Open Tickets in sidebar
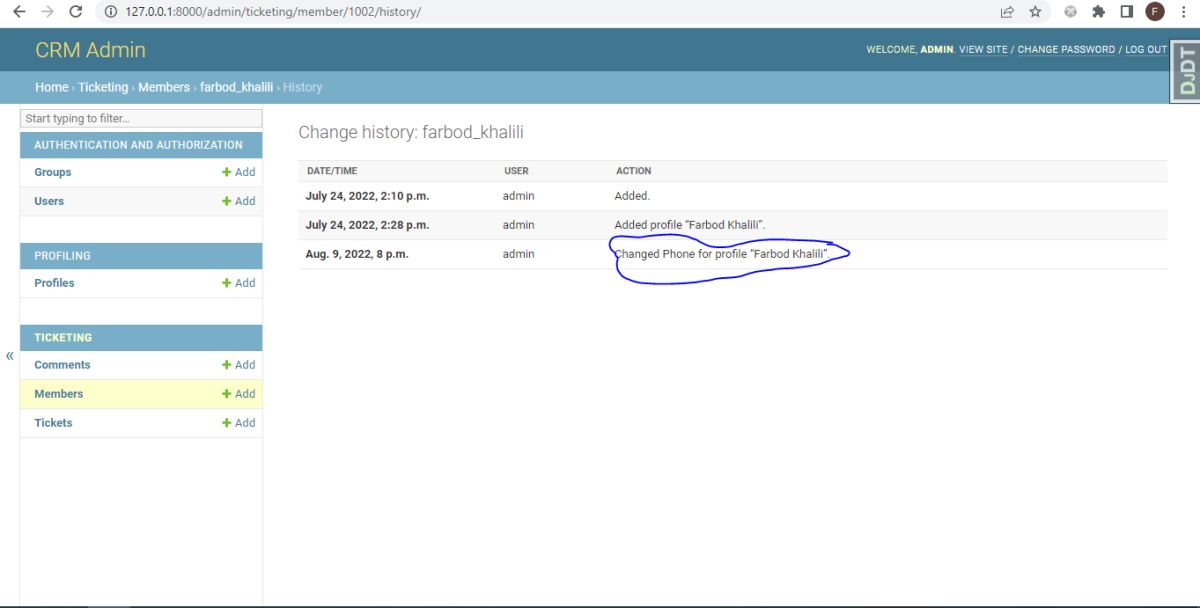Viewport: 1200px width, 608px height. 53,423
